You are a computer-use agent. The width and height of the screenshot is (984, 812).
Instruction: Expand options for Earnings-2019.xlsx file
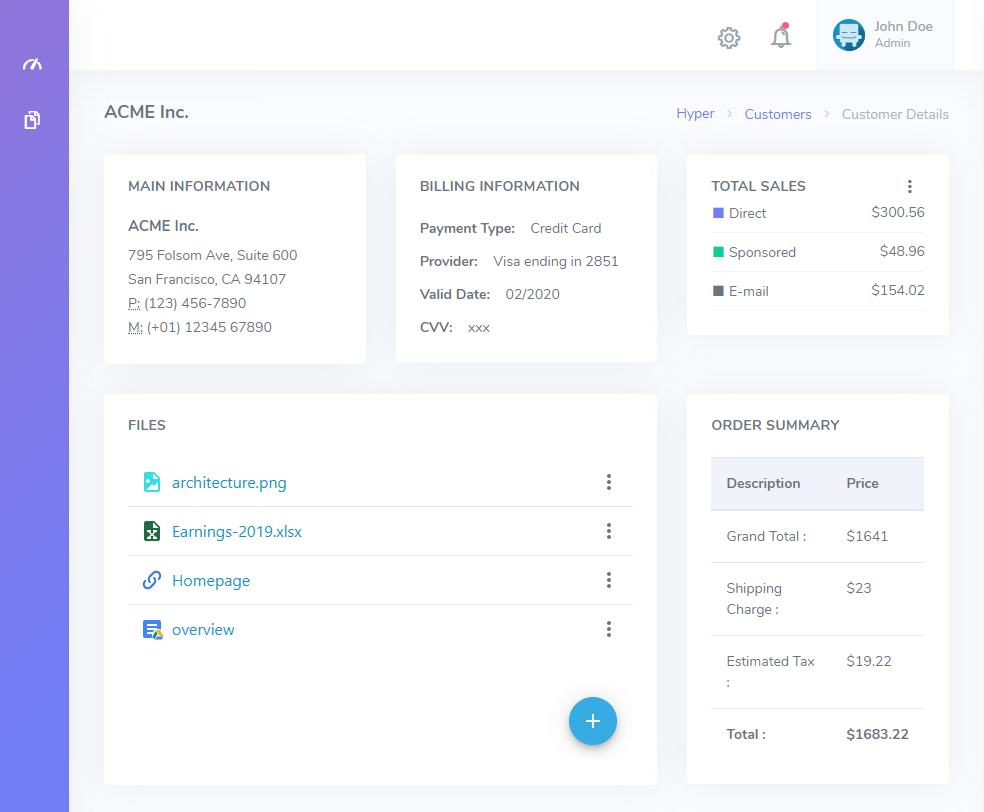pos(608,531)
